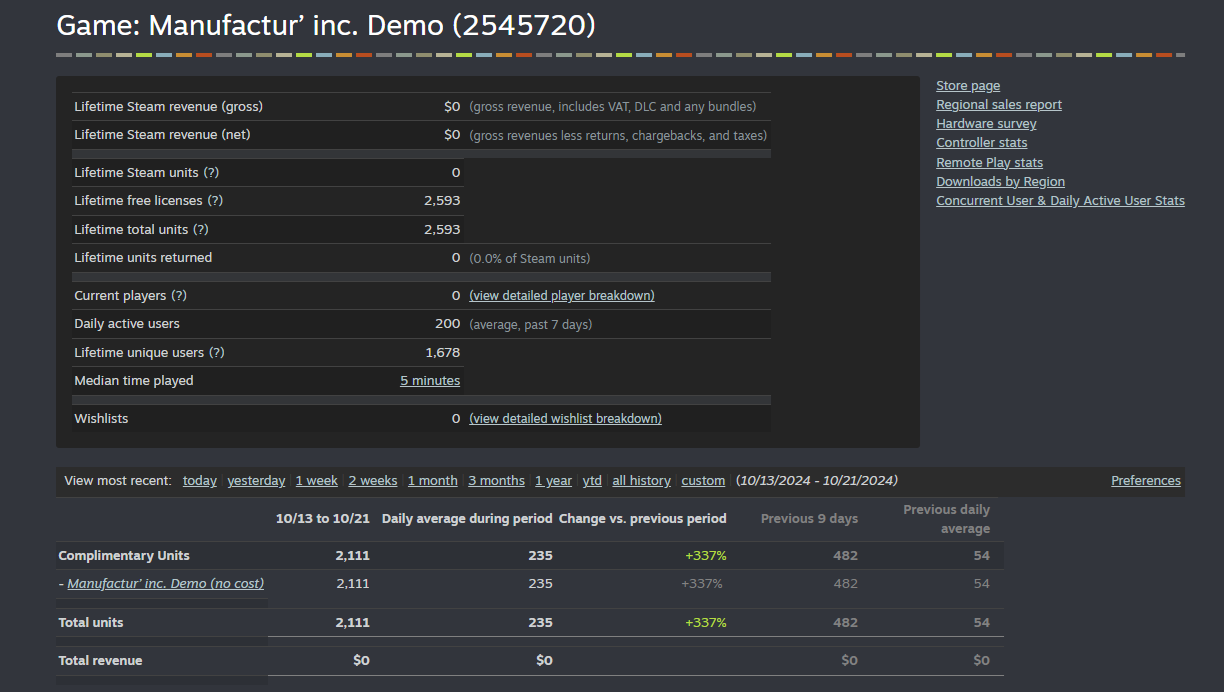
Task: Open Remote Play stats link
Action: pos(989,163)
